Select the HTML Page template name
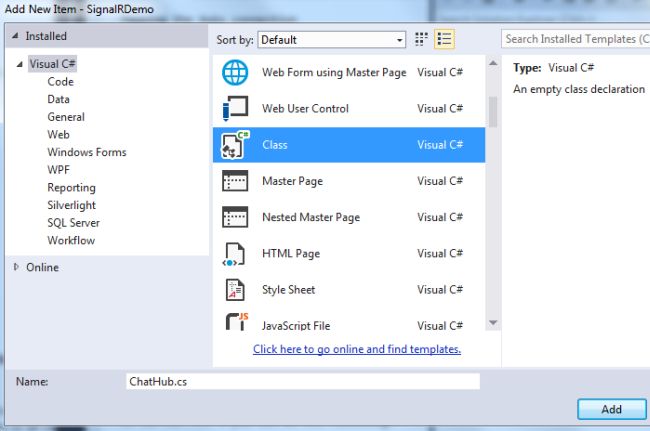 coord(291,254)
